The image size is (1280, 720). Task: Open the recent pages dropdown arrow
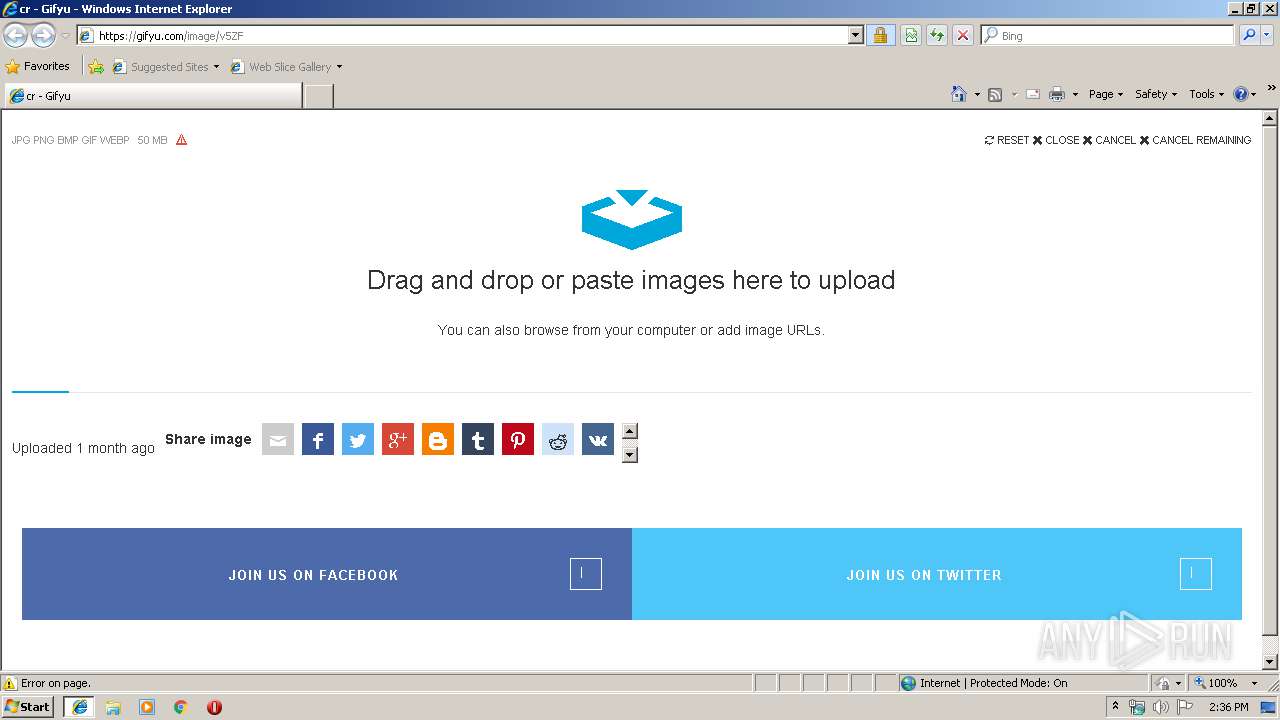tap(65, 36)
